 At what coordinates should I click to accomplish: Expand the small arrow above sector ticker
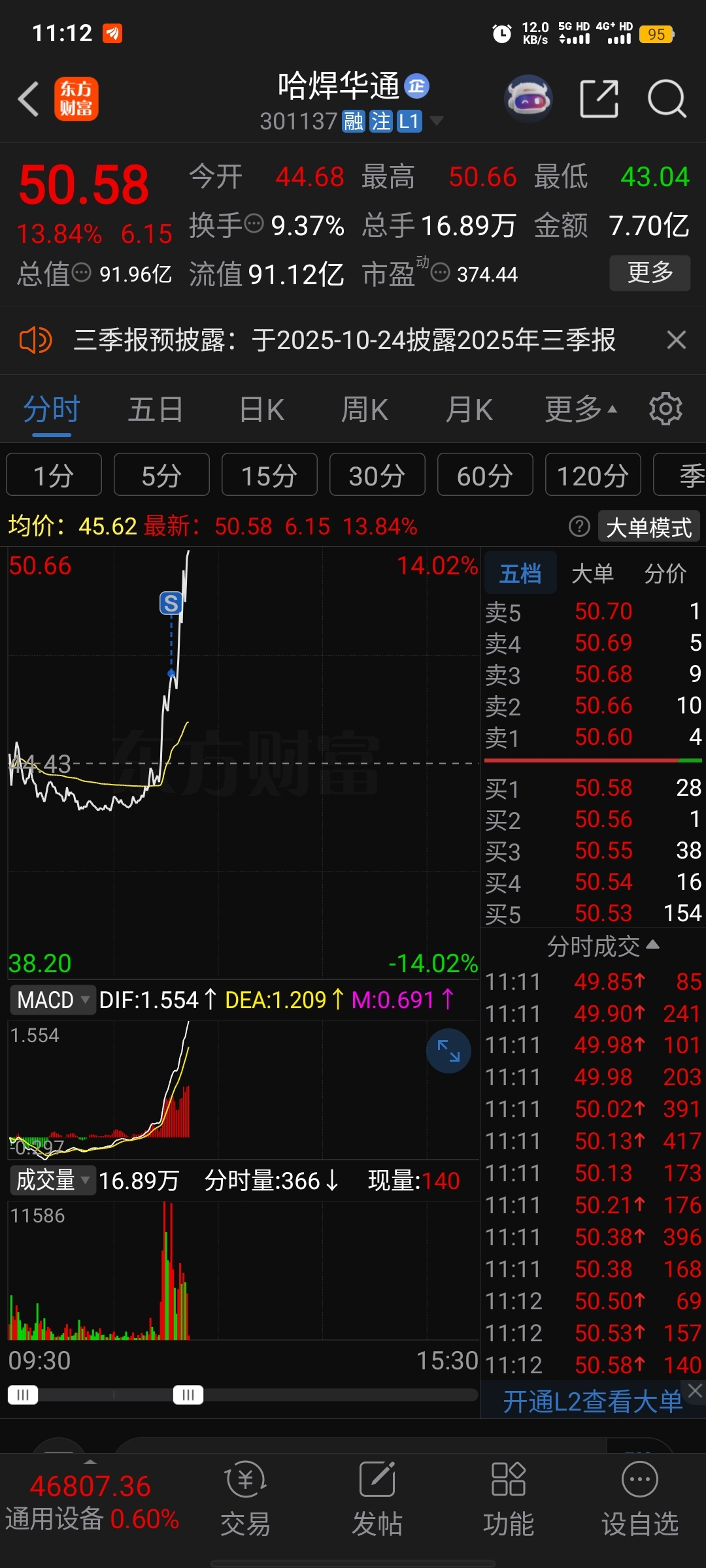pyautogui.click(x=90, y=1461)
